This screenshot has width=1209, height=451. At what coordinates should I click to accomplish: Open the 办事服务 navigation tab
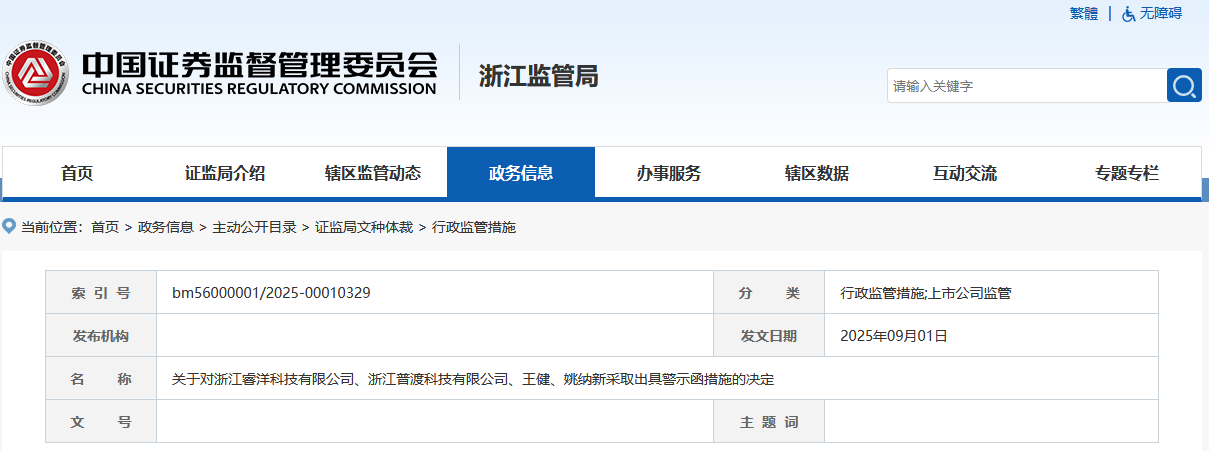pos(669,173)
